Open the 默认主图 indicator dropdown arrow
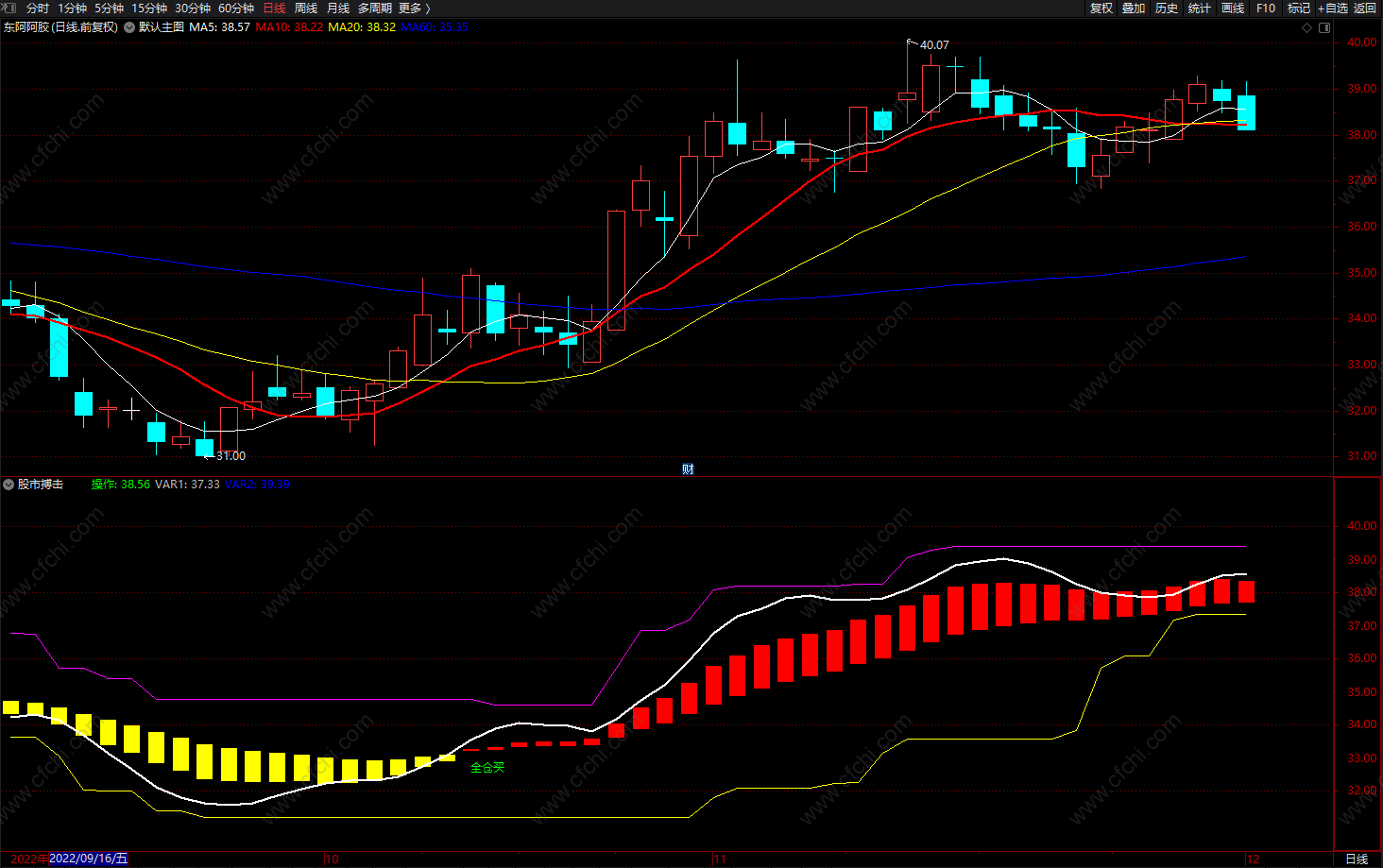 [129, 27]
